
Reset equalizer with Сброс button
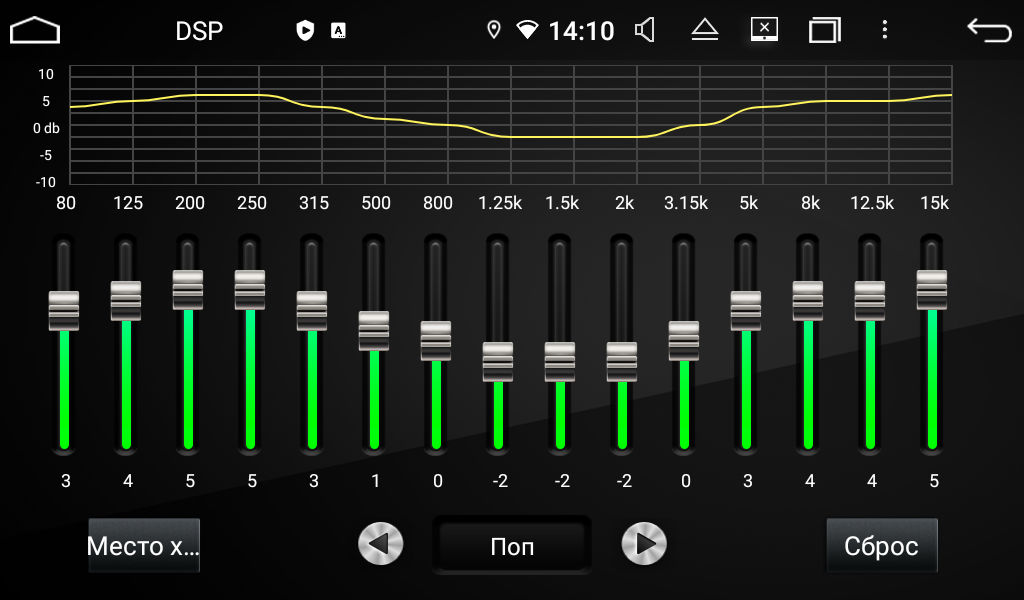pos(882,546)
